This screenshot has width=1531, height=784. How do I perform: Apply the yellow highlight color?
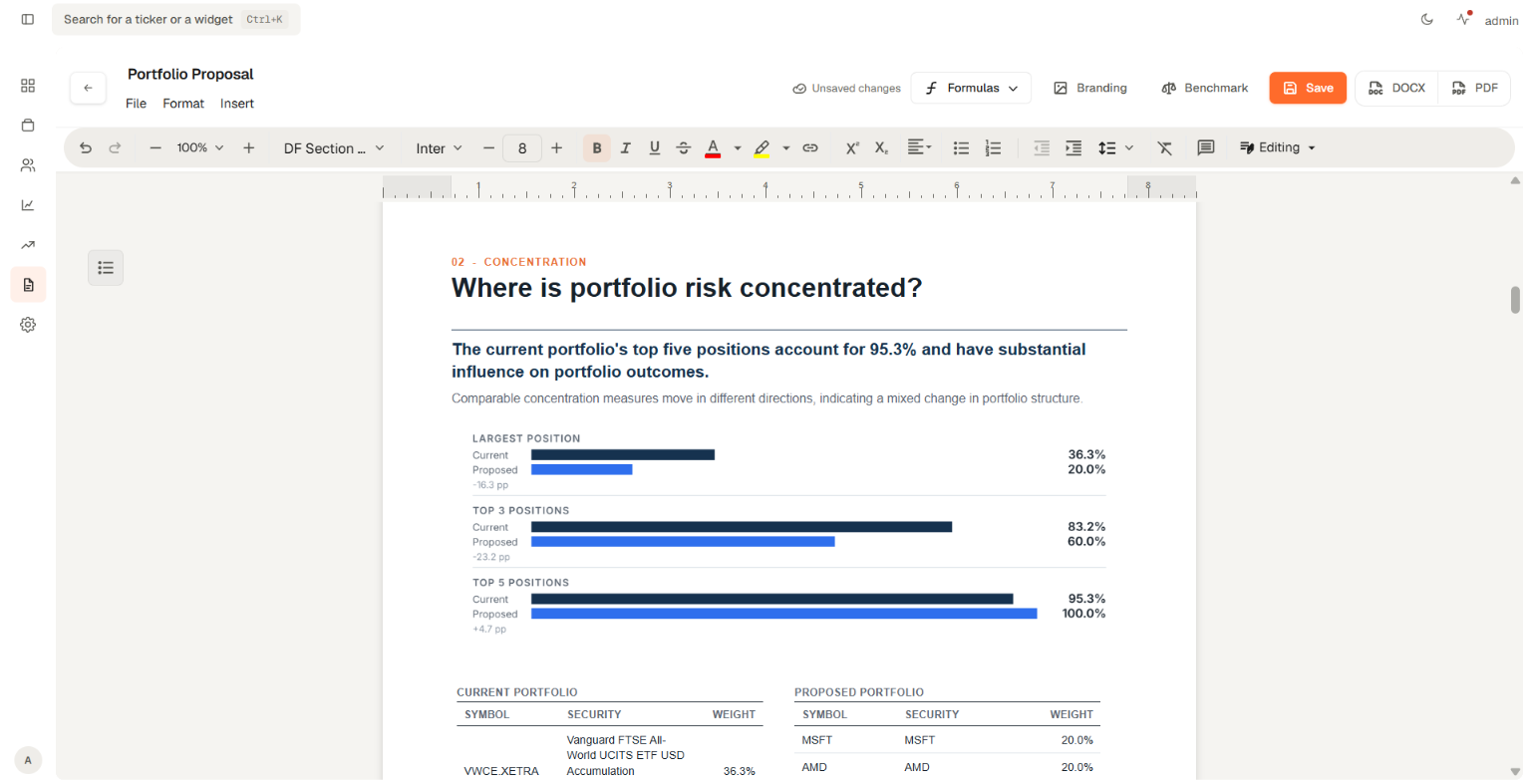[x=762, y=147]
